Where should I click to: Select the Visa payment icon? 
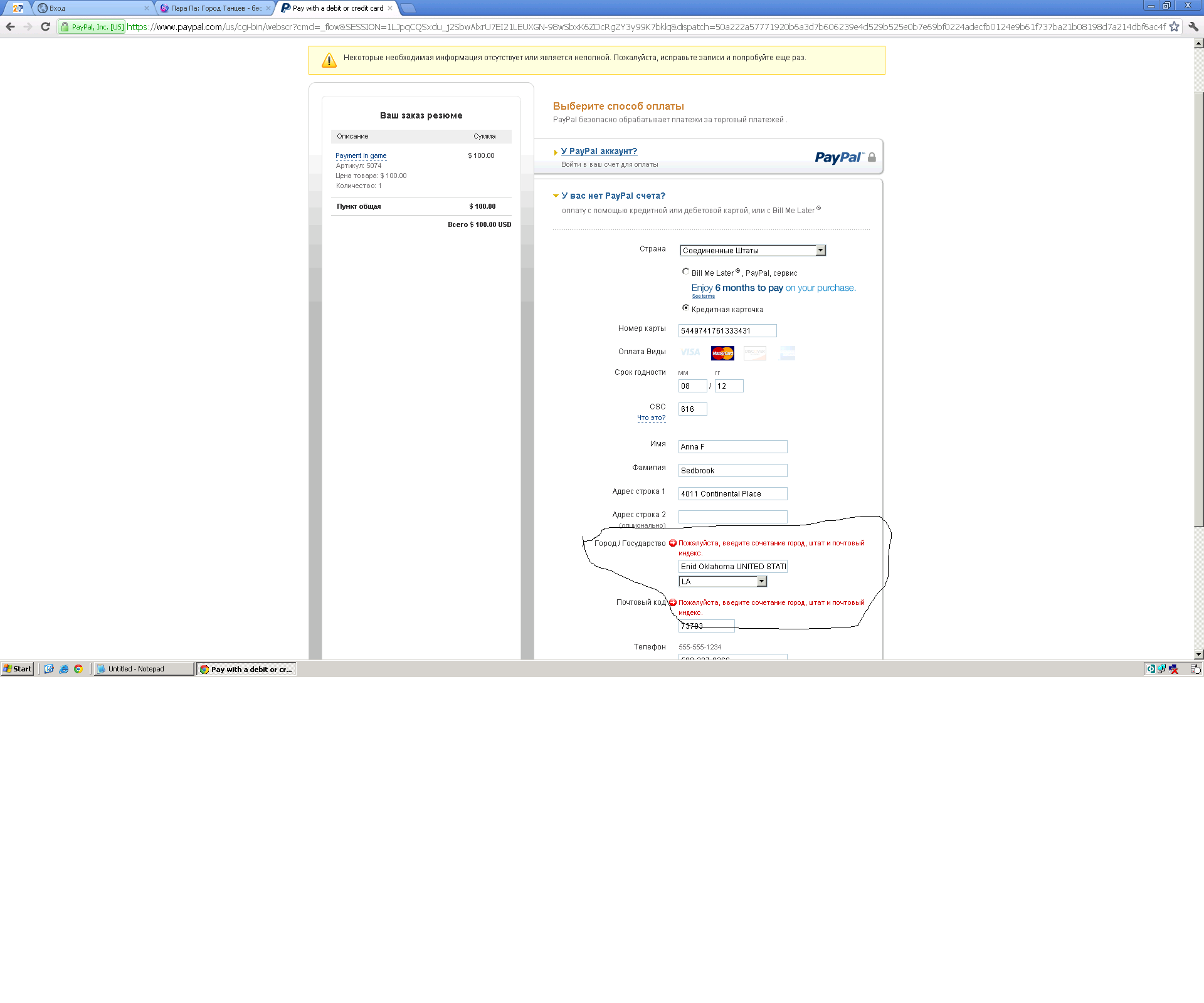(x=690, y=353)
